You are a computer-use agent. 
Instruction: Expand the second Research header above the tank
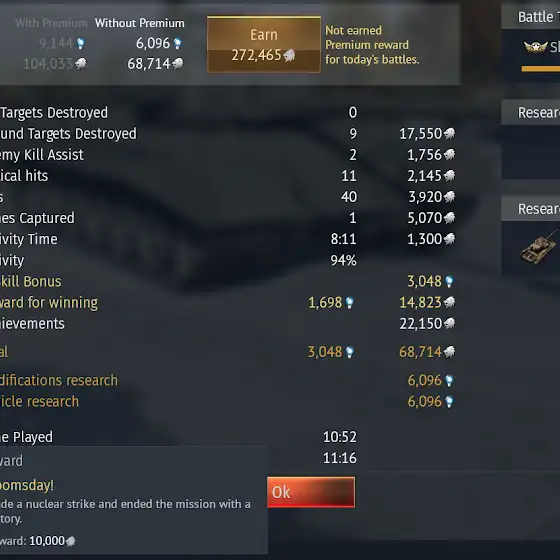(x=530, y=209)
